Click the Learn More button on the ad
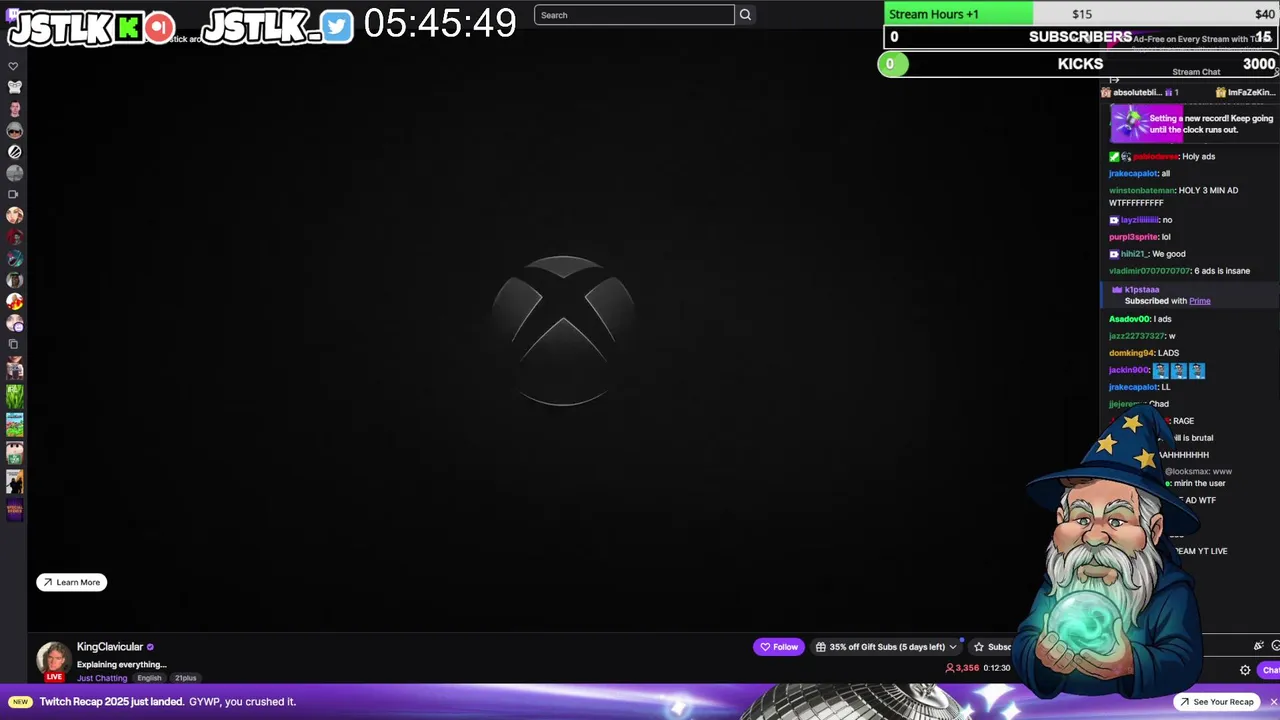1280x720 pixels. (71, 582)
